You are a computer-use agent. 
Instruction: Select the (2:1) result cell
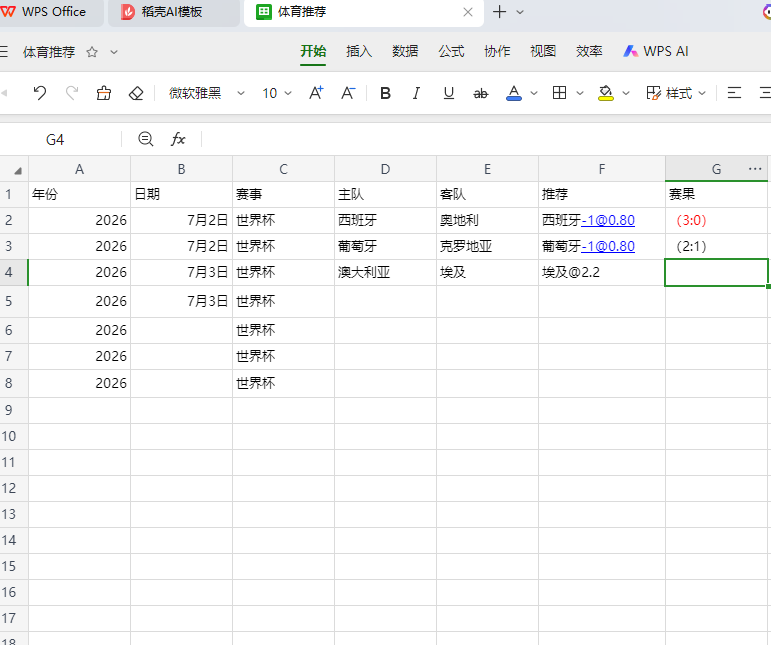716,246
